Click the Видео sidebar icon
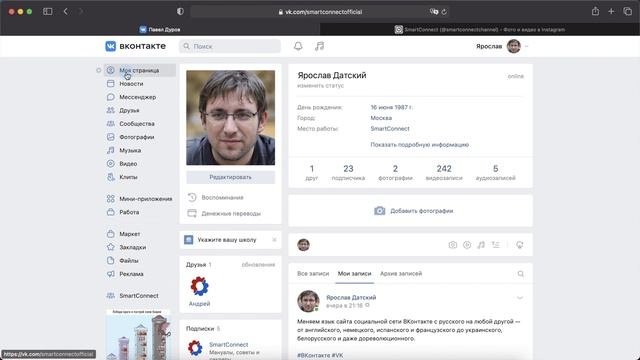The height and width of the screenshot is (360, 640). click(x=111, y=164)
